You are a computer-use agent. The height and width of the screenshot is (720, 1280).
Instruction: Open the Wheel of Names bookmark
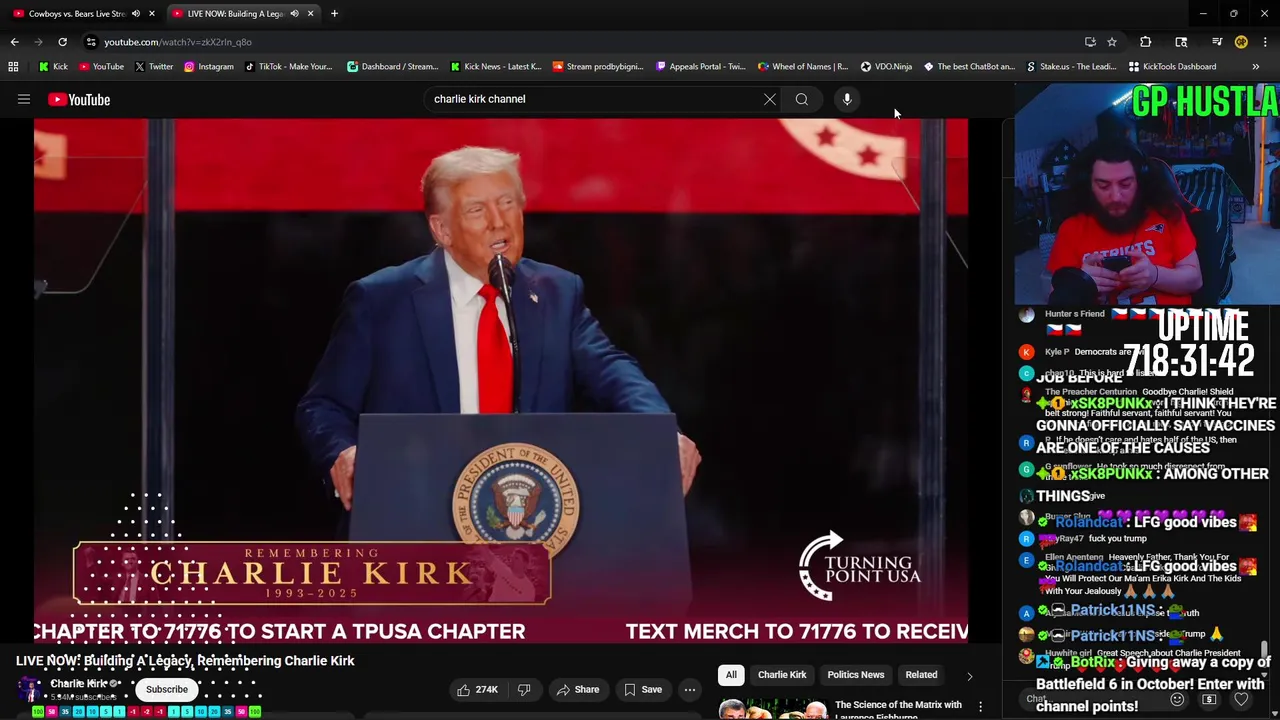click(803, 66)
